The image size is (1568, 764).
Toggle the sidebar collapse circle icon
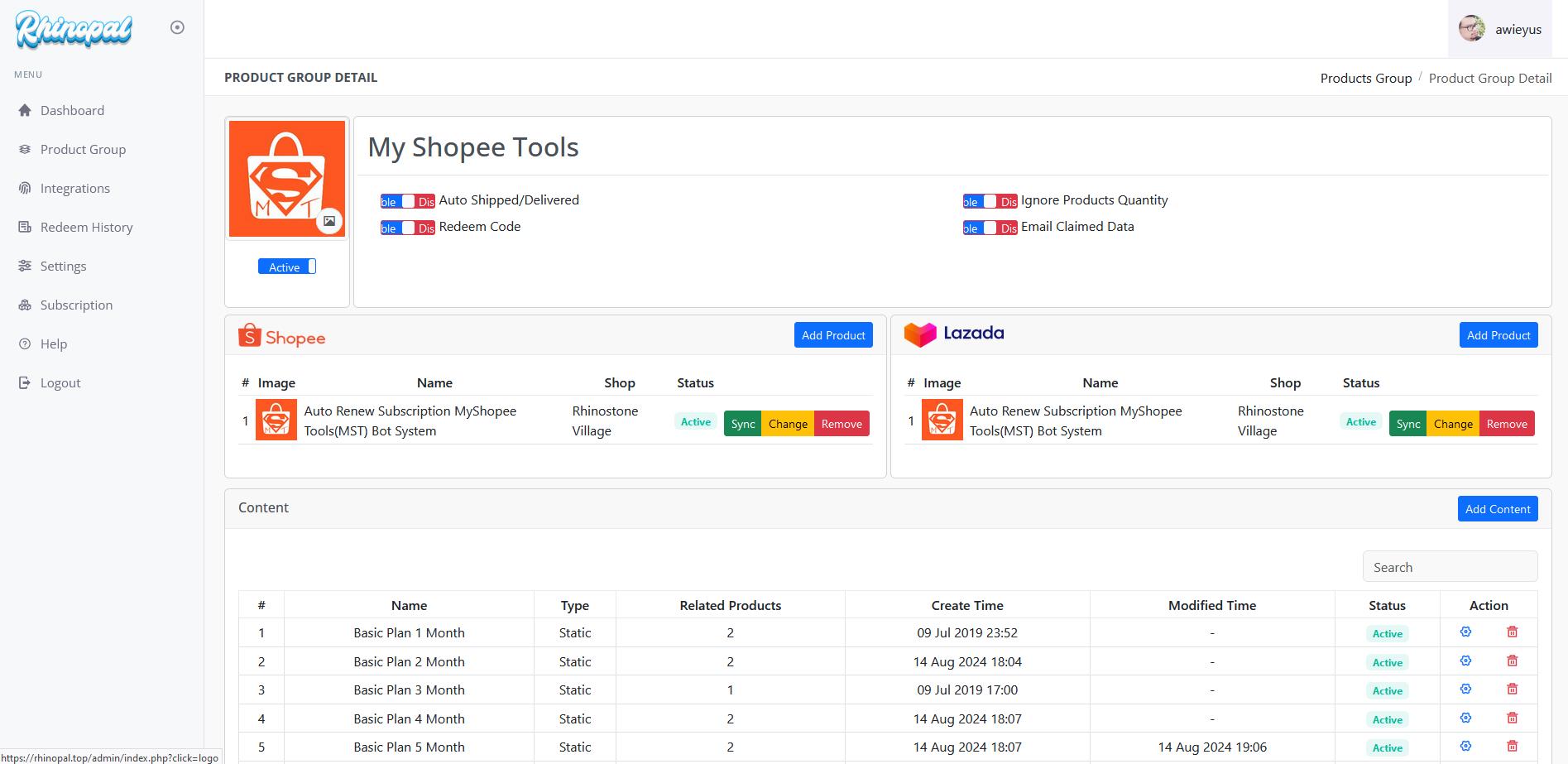177,27
